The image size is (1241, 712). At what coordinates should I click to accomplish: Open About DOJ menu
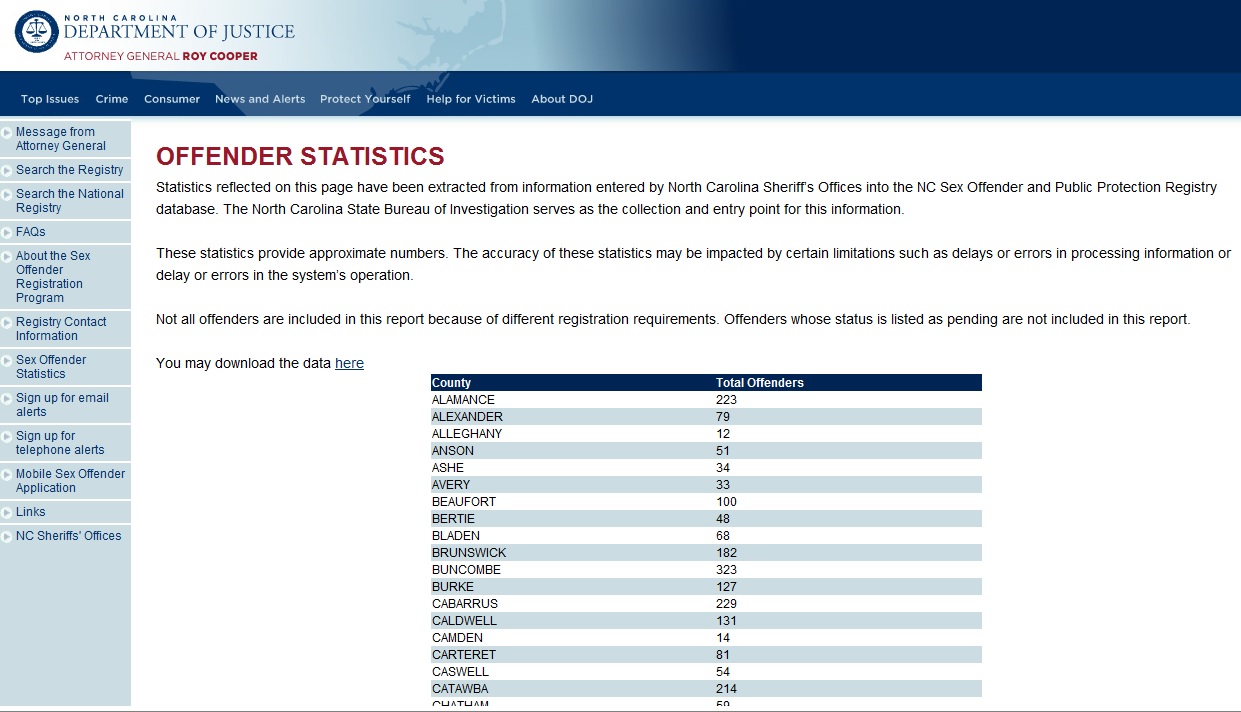pos(562,99)
